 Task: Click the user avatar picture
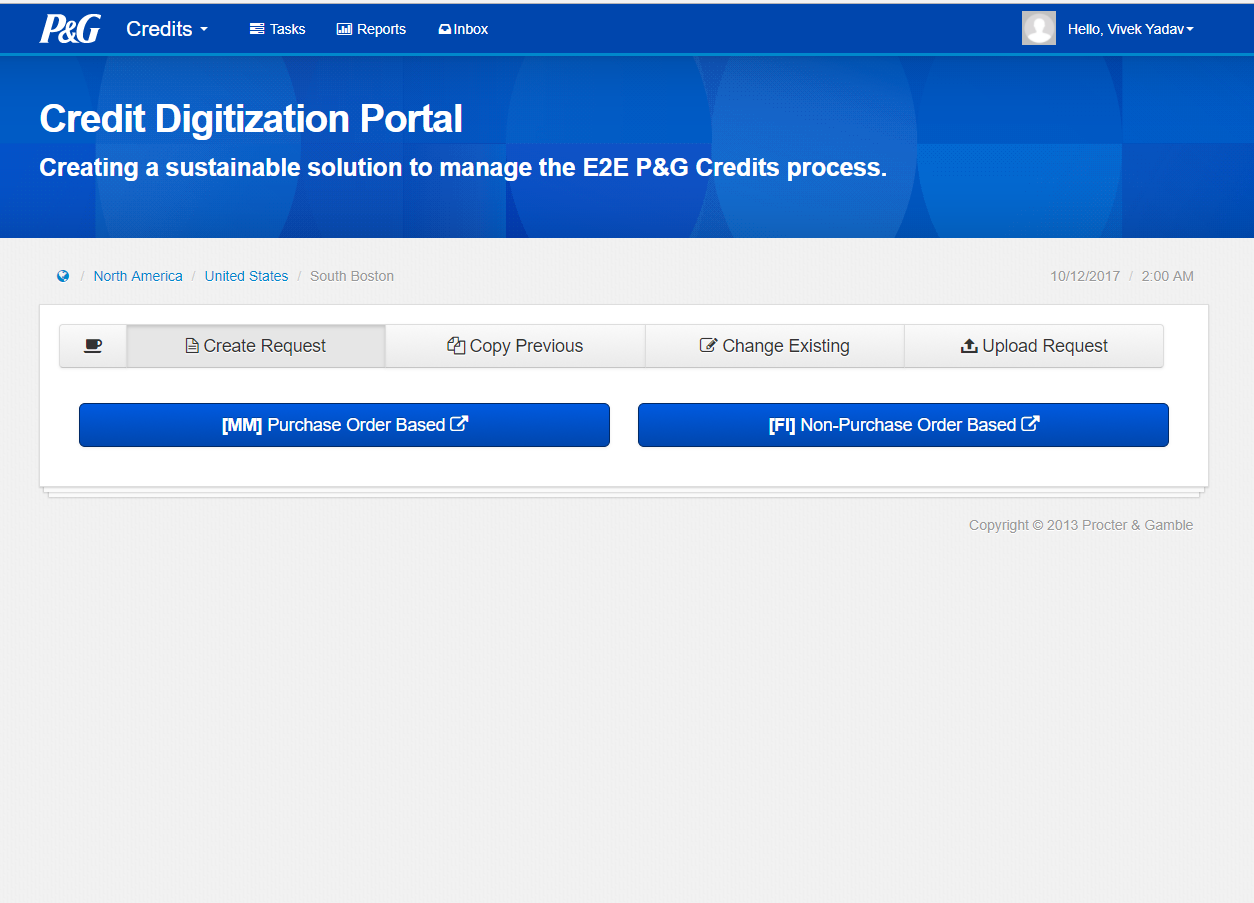[x=1039, y=28]
